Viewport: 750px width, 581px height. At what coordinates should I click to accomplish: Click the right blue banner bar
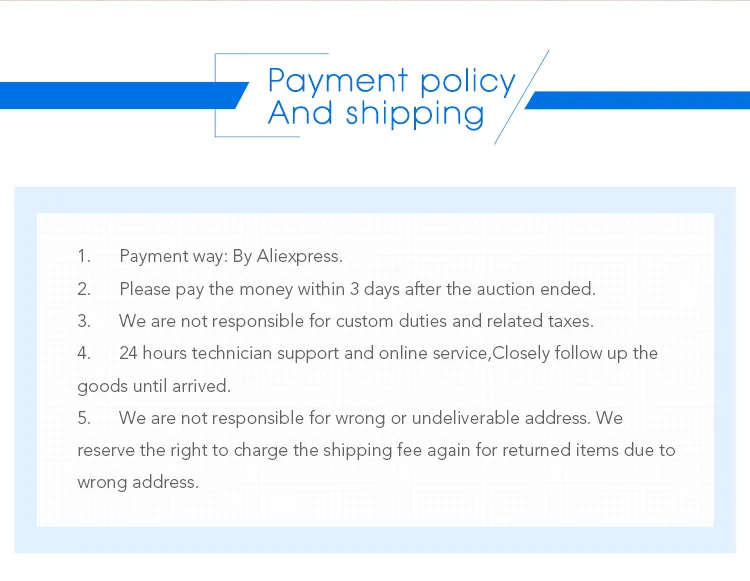click(x=638, y=100)
